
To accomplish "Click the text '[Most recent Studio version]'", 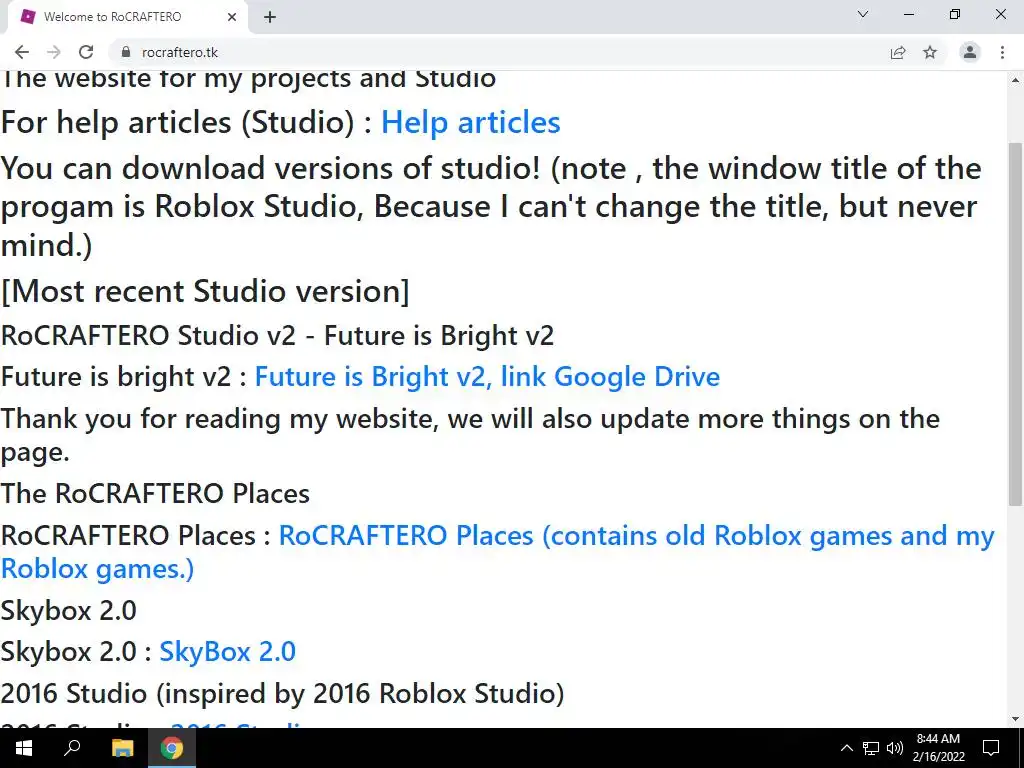I will click(205, 291).
